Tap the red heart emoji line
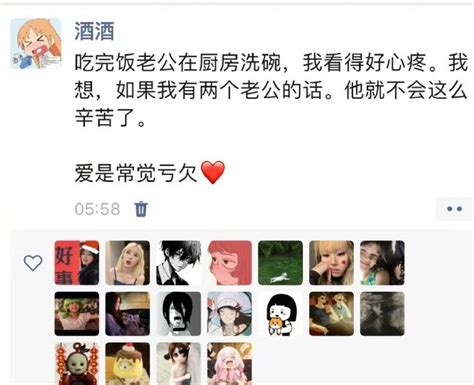Screen dimensions: 474x385 (x=150, y=173)
